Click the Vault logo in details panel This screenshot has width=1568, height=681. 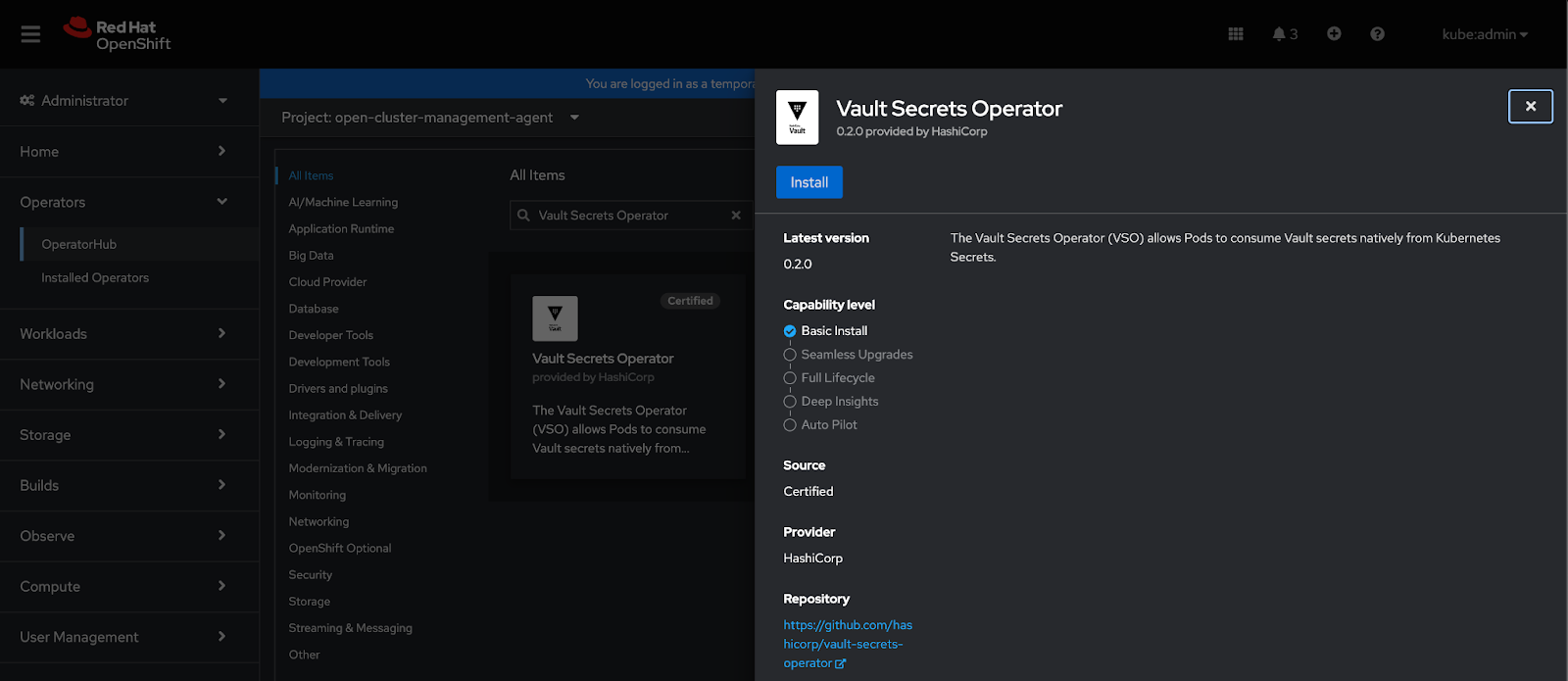797,118
